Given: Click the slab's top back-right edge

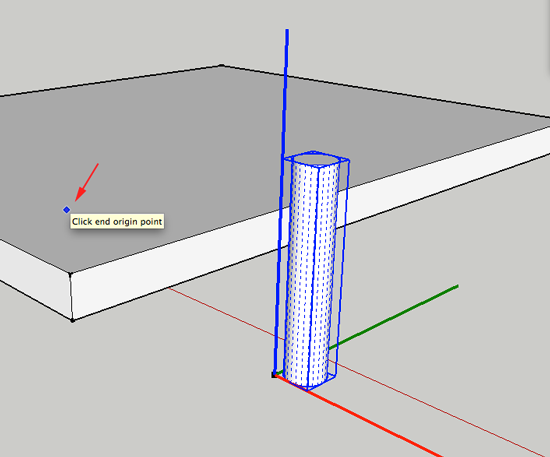Looking at the screenshot, I should (x=386, y=91).
